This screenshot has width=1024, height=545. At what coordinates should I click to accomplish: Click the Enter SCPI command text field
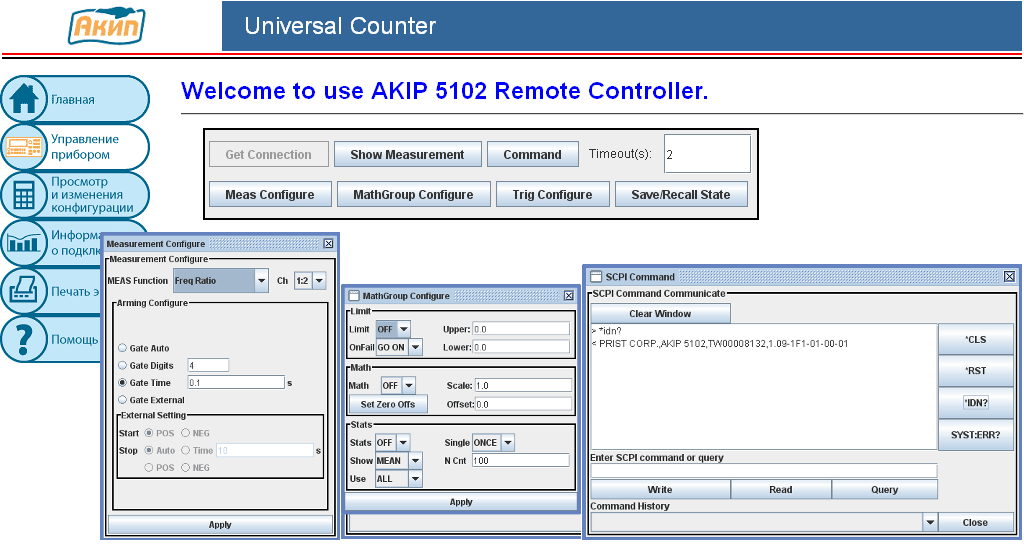[x=763, y=471]
